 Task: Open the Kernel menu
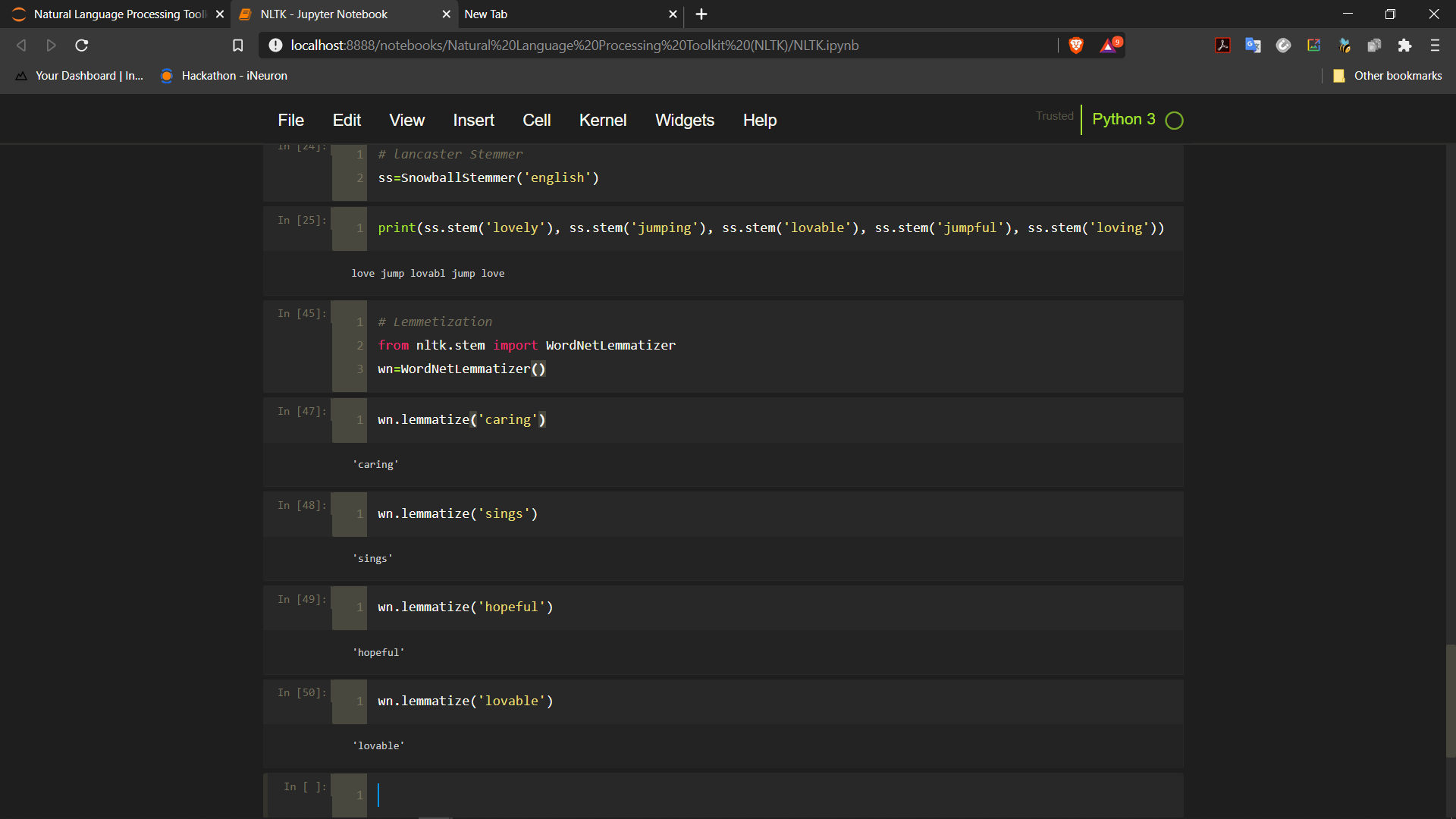(x=603, y=121)
